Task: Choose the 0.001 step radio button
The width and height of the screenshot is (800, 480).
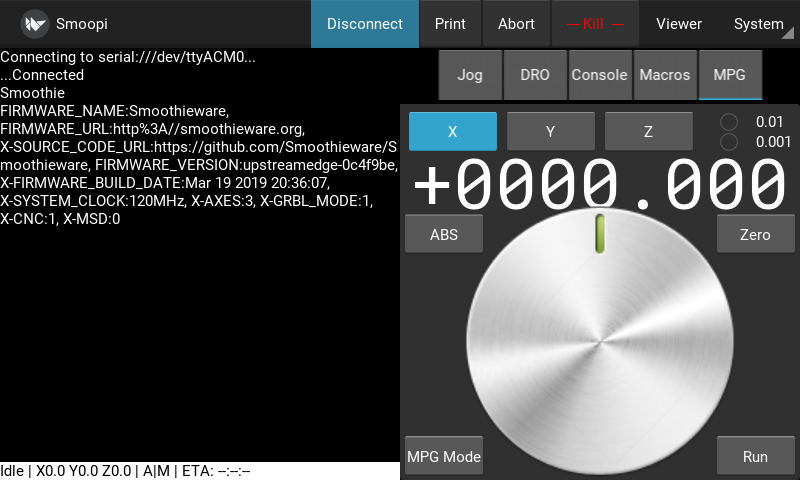Action: pos(729,142)
